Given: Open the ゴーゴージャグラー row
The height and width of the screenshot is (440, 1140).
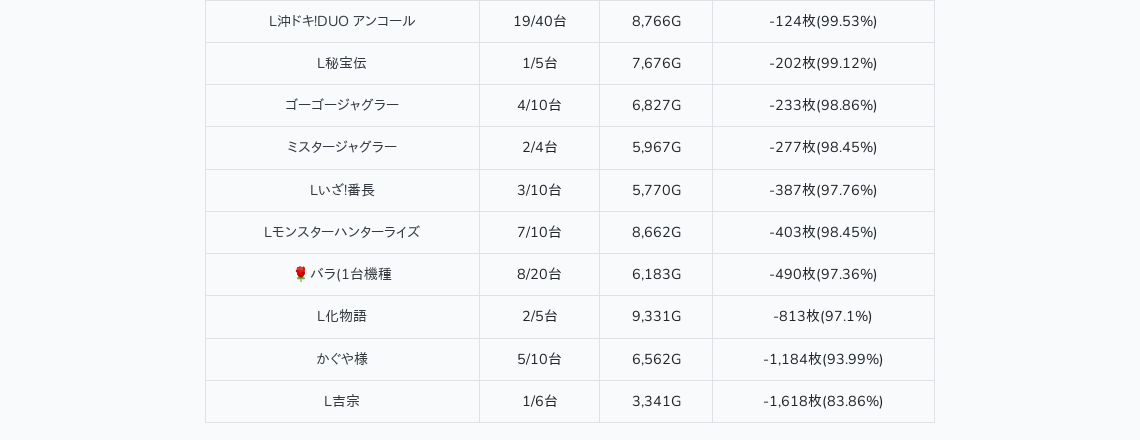Looking at the screenshot, I should pos(342,105).
